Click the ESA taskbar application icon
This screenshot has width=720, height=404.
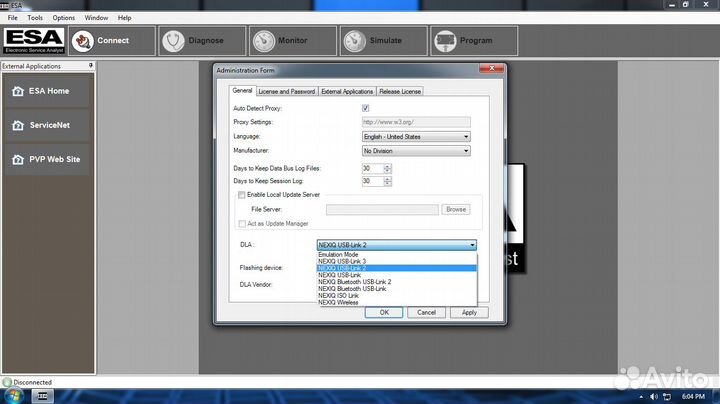coord(42,396)
